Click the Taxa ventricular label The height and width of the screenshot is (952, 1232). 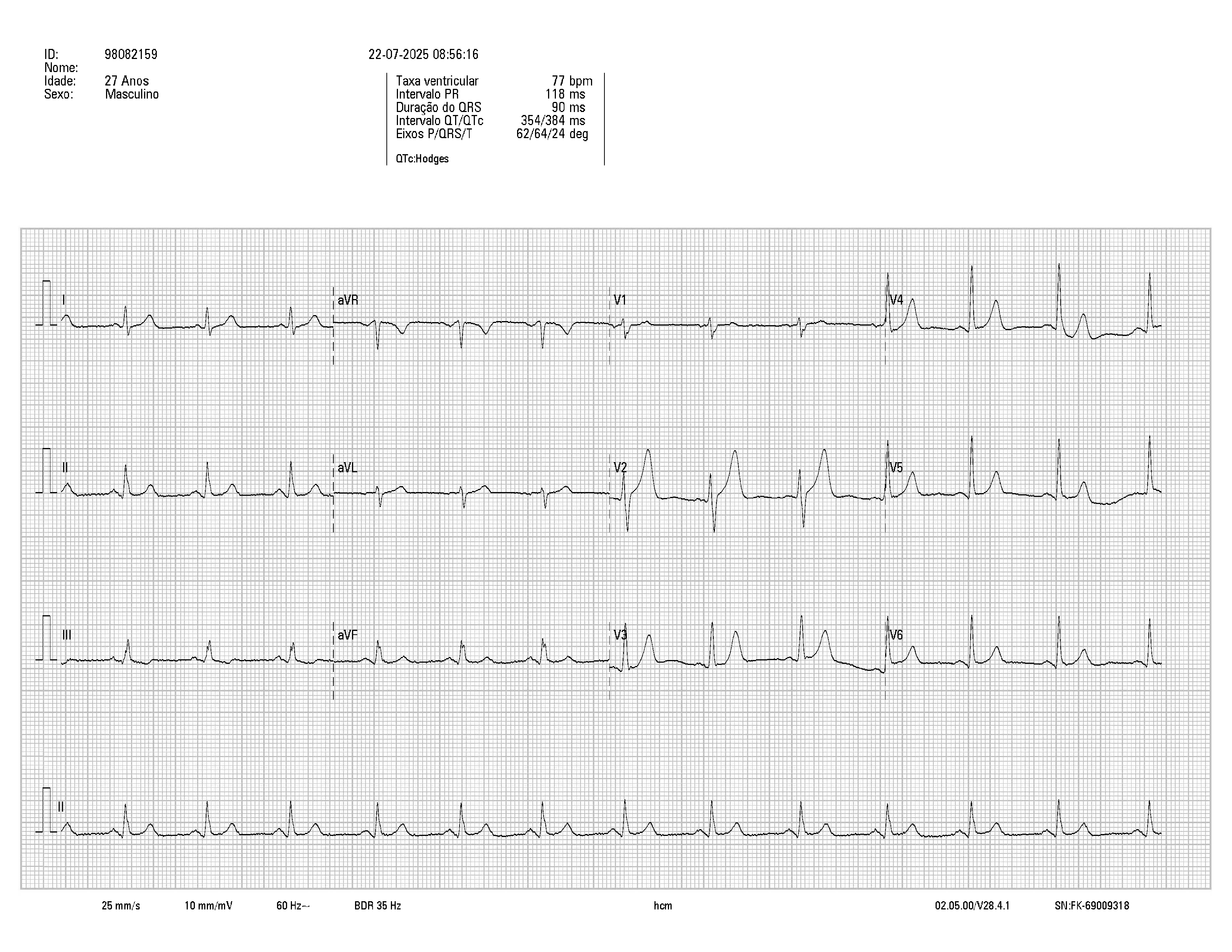437,81
